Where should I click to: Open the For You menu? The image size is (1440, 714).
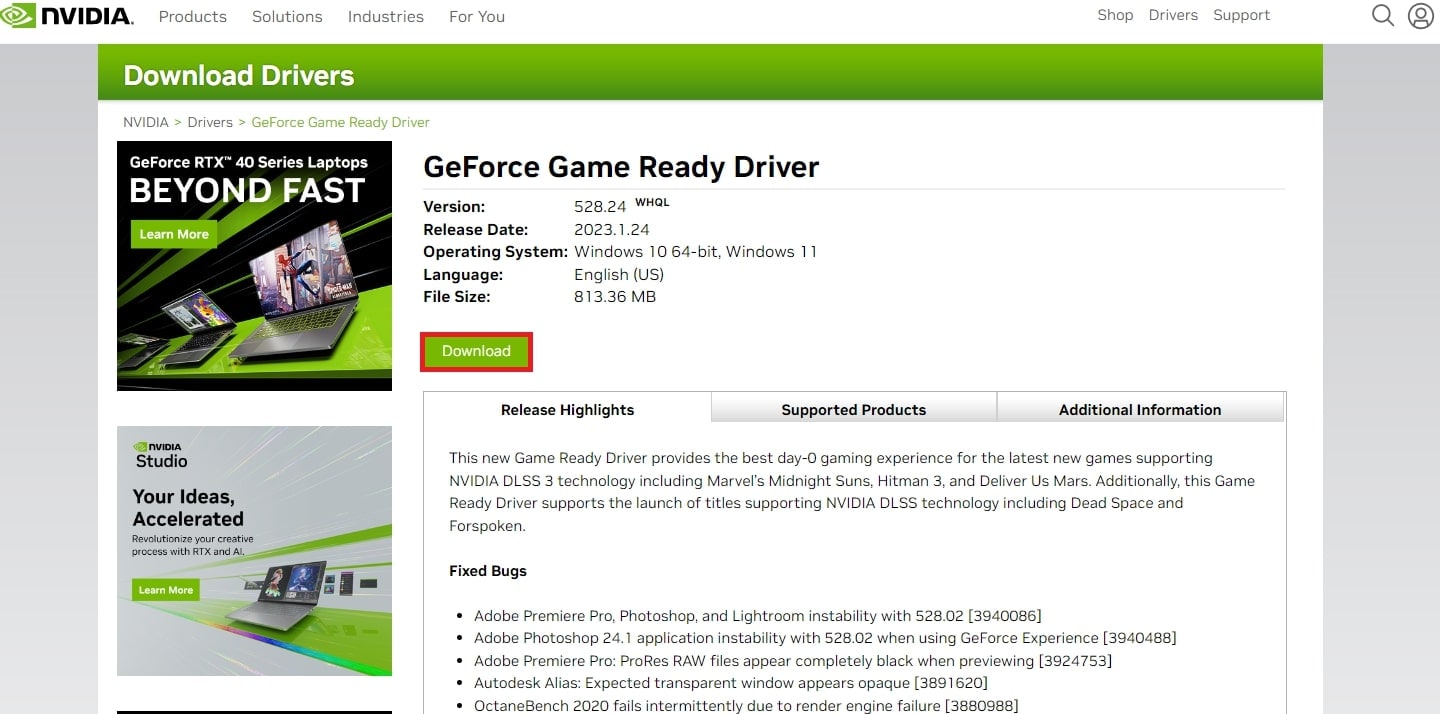(x=477, y=16)
